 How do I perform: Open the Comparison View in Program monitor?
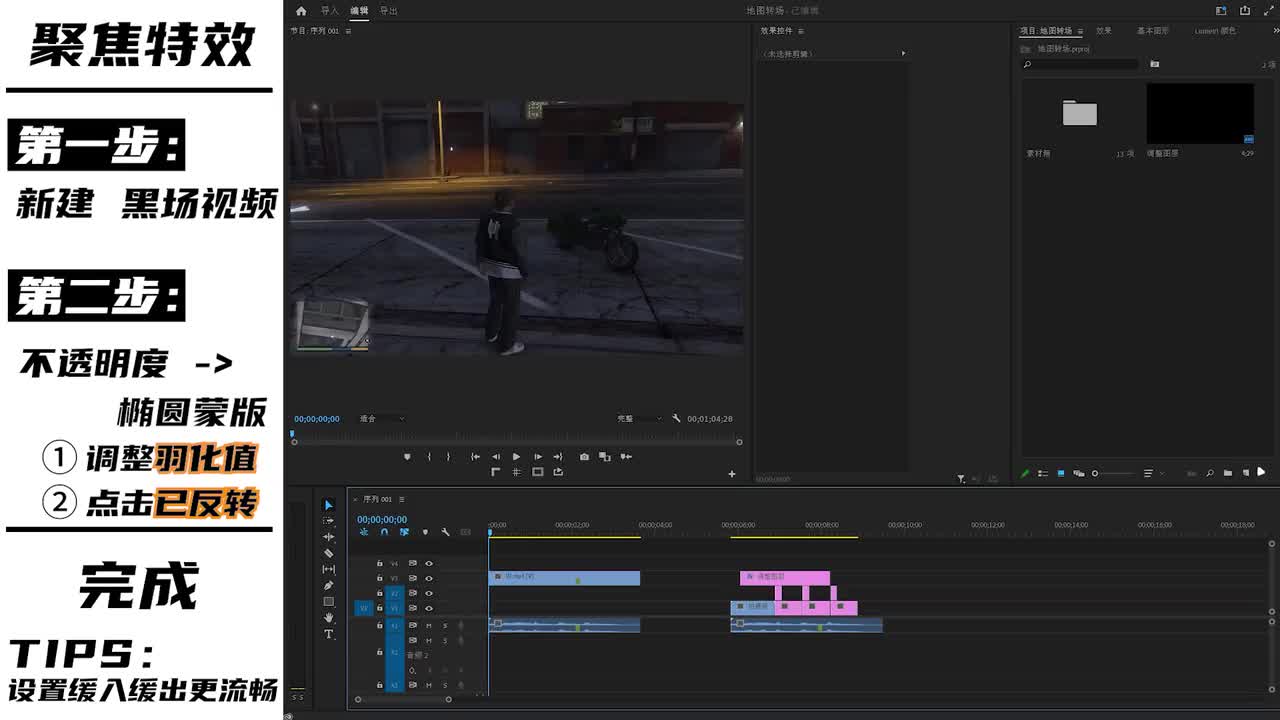click(605, 457)
